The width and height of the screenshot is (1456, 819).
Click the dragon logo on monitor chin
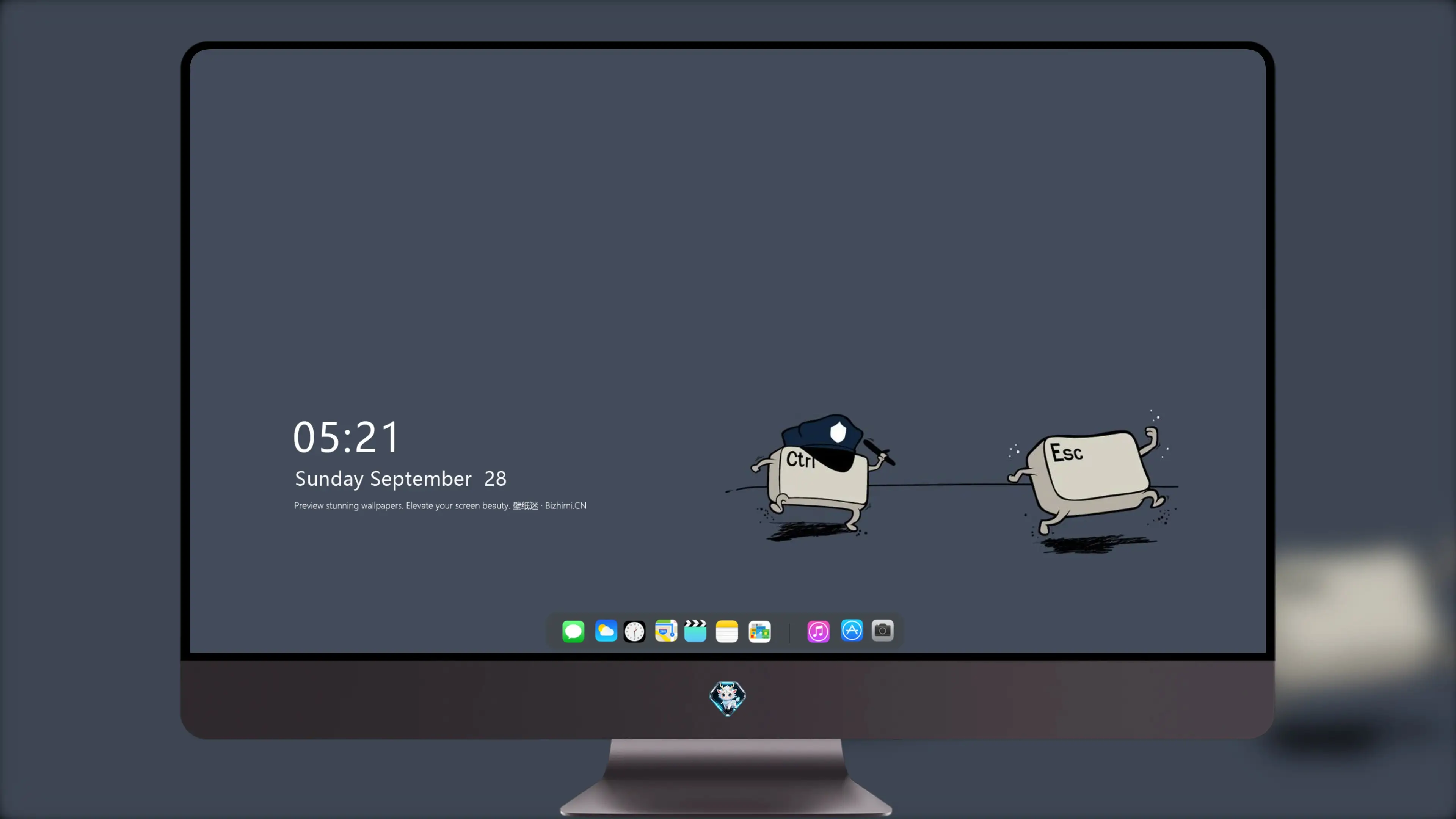728,698
